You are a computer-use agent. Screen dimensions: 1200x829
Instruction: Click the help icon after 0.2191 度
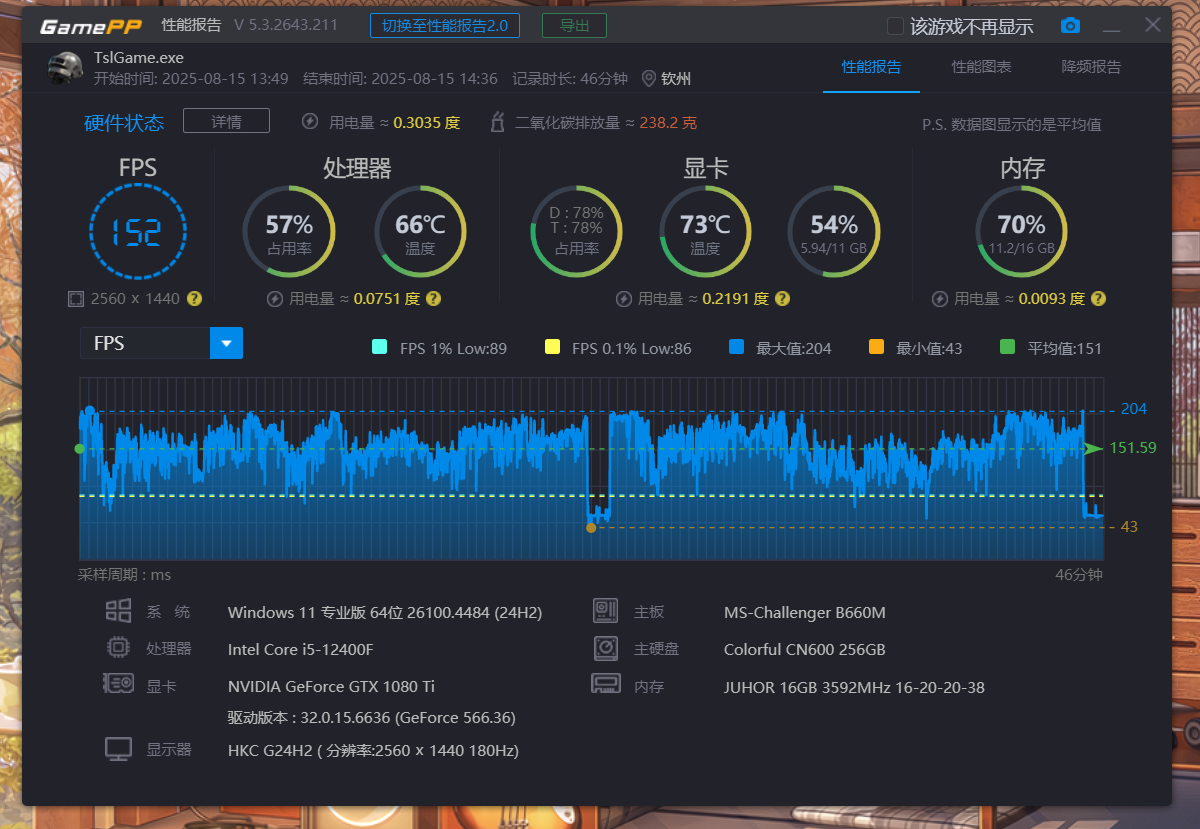(782, 298)
